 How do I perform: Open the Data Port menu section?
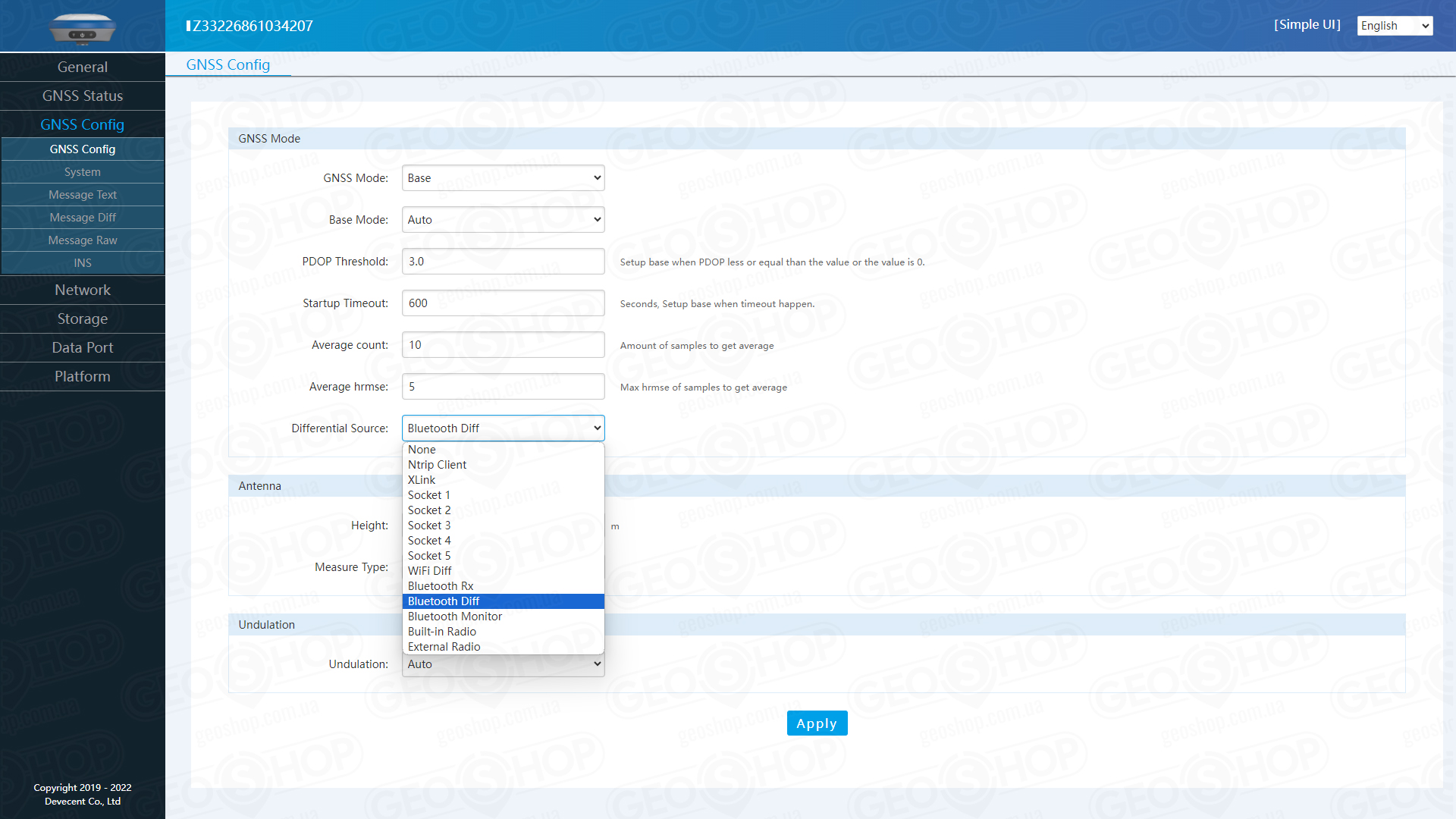click(82, 347)
